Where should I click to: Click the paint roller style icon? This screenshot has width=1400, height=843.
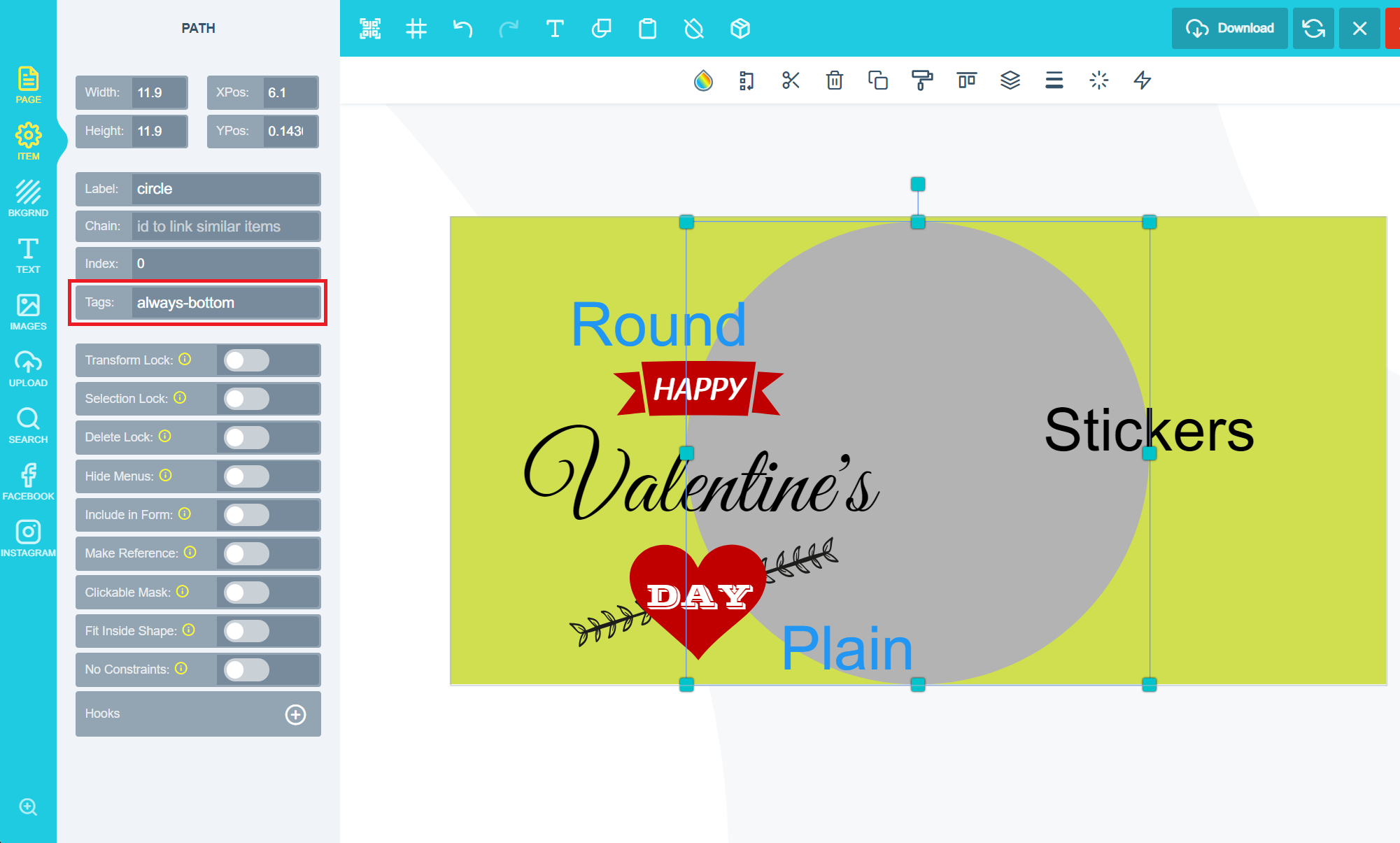point(922,80)
